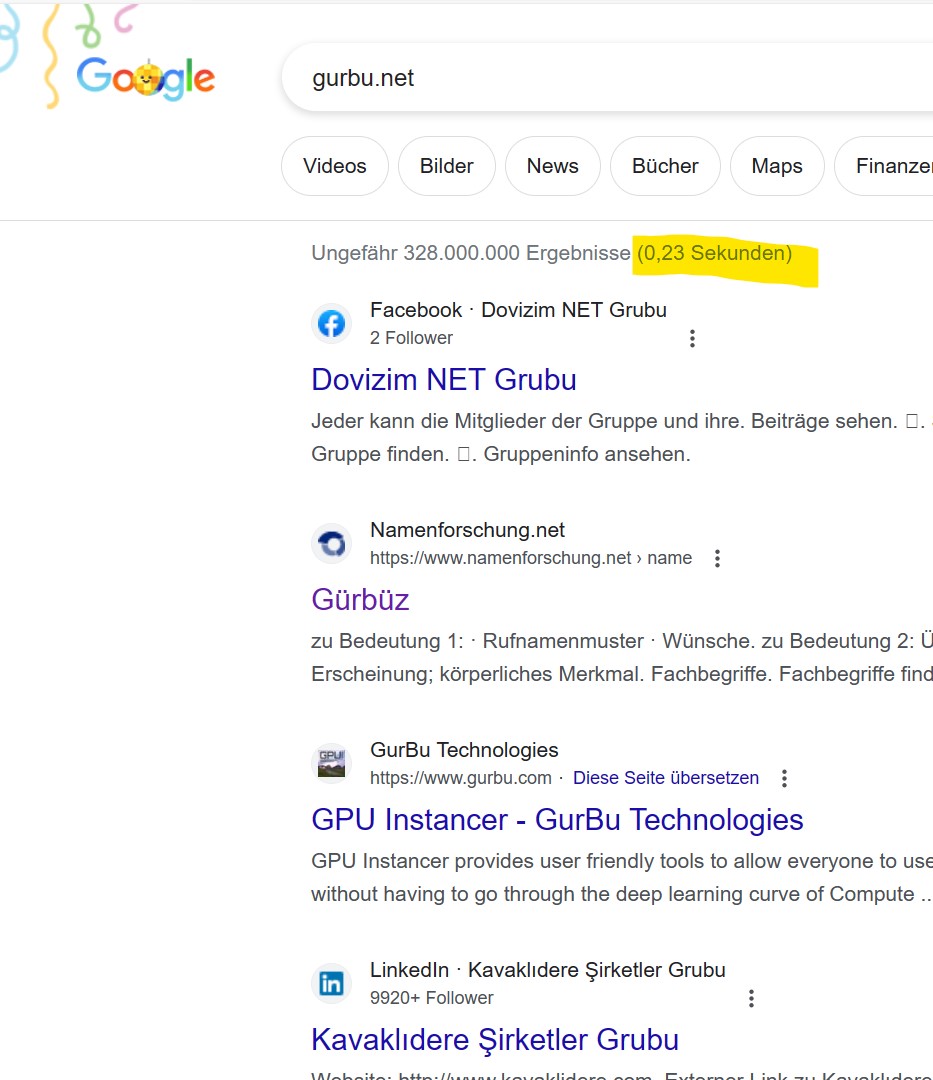933x1080 pixels.
Task: Click the 9920+ Follower text under LinkedIn
Action: [x=431, y=997]
